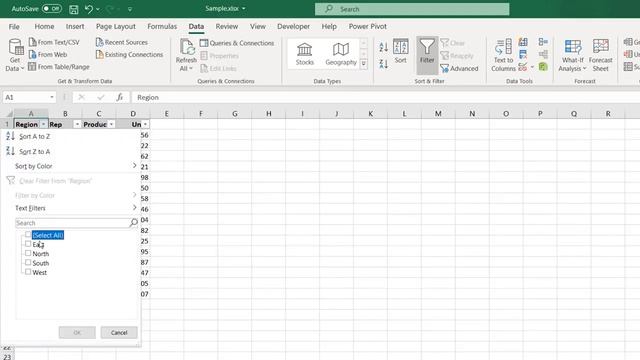Sort ascending A to Z ribbon icon
640x360 pixels.
[x=383, y=47]
